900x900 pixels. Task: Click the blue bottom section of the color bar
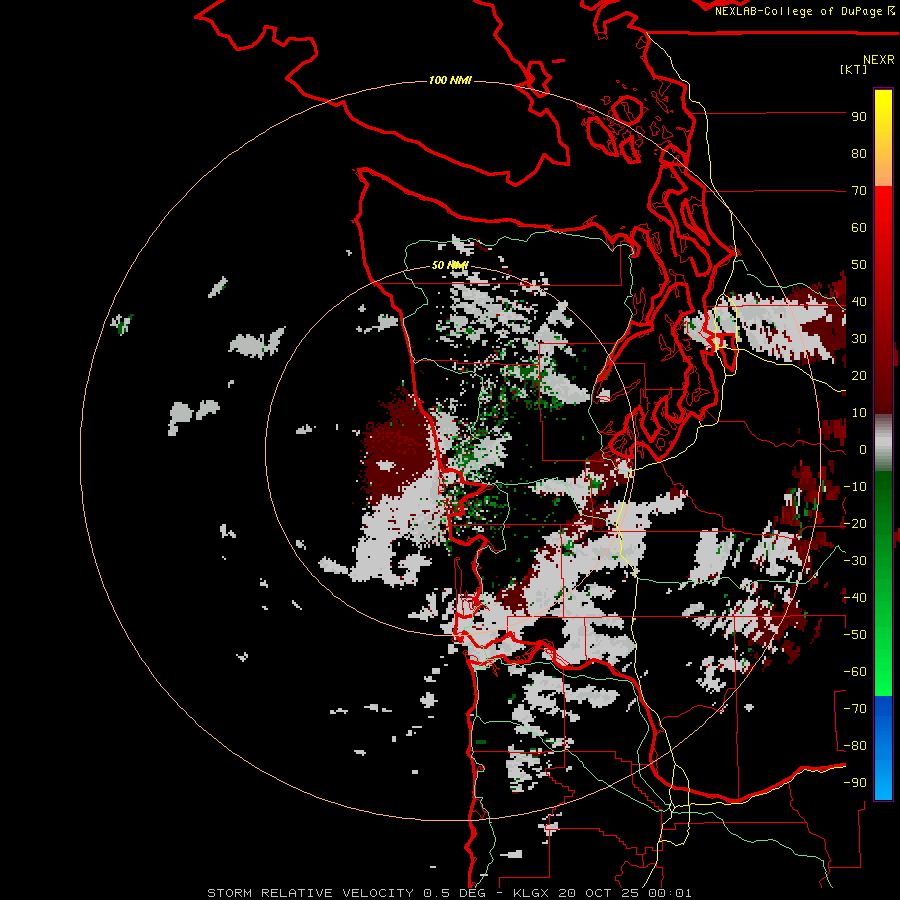[x=883, y=748]
